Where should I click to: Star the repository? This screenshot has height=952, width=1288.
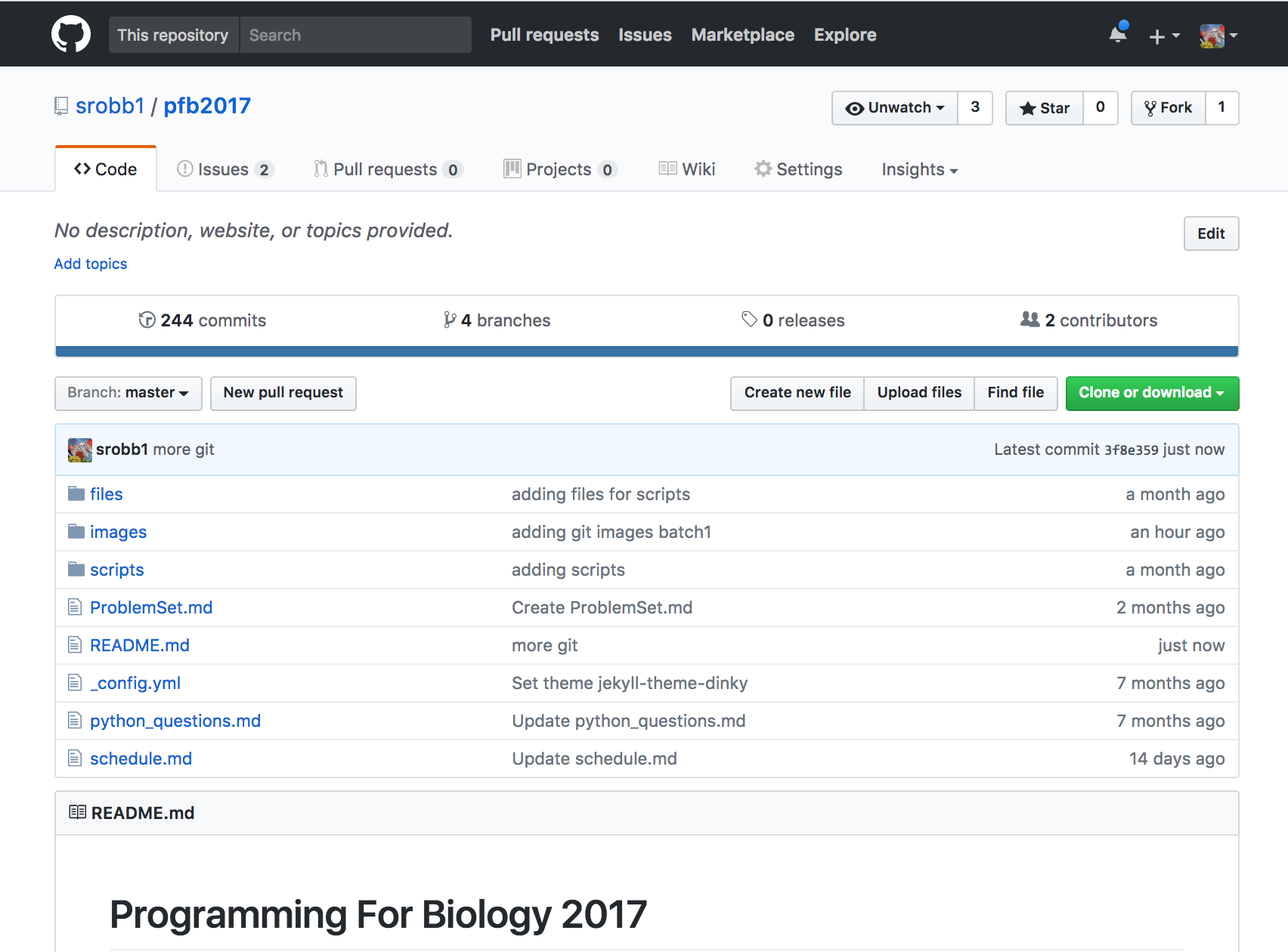tap(1045, 108)
